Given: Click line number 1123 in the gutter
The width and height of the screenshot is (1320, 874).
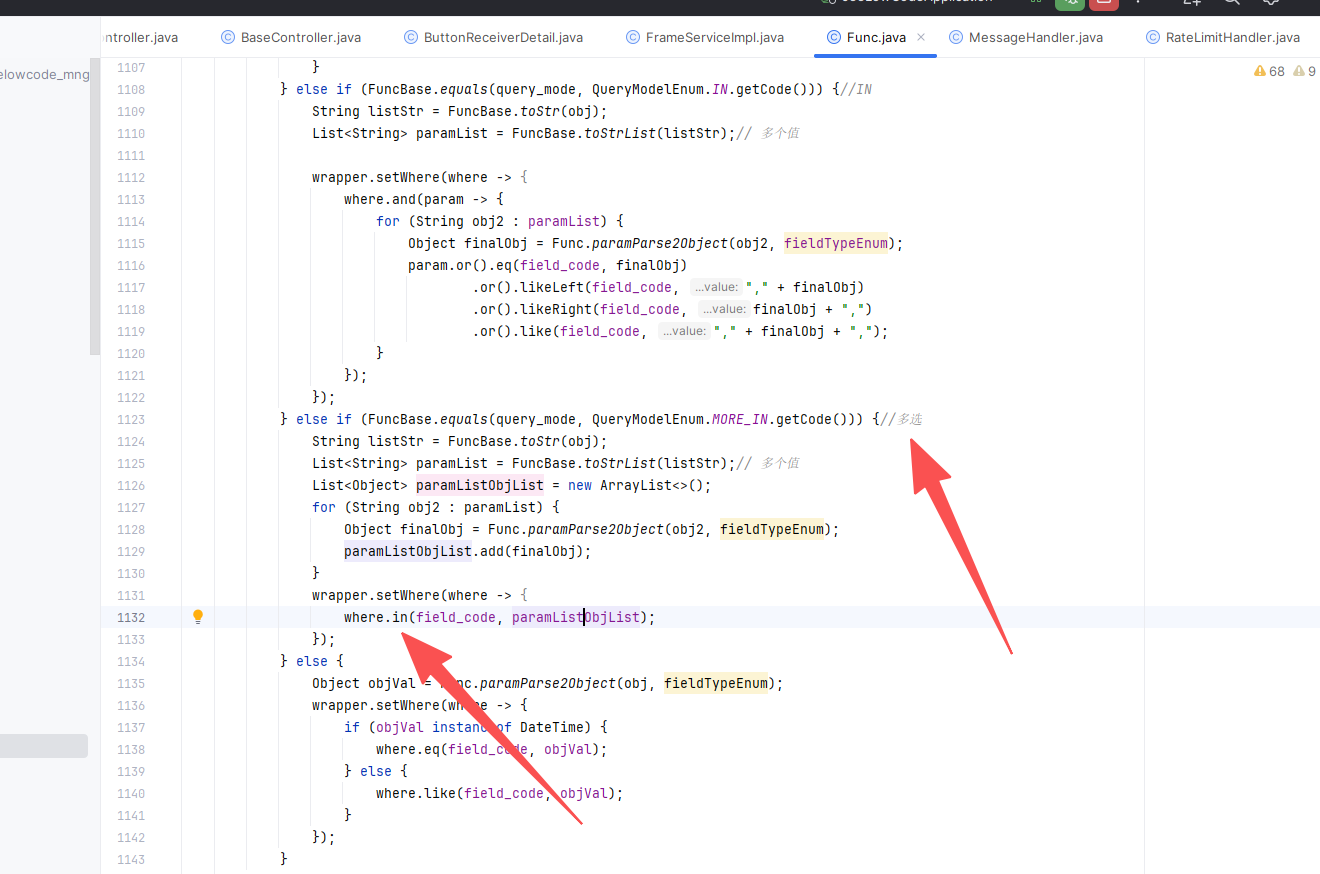Looking at the screenshot, I should [130, 419].
